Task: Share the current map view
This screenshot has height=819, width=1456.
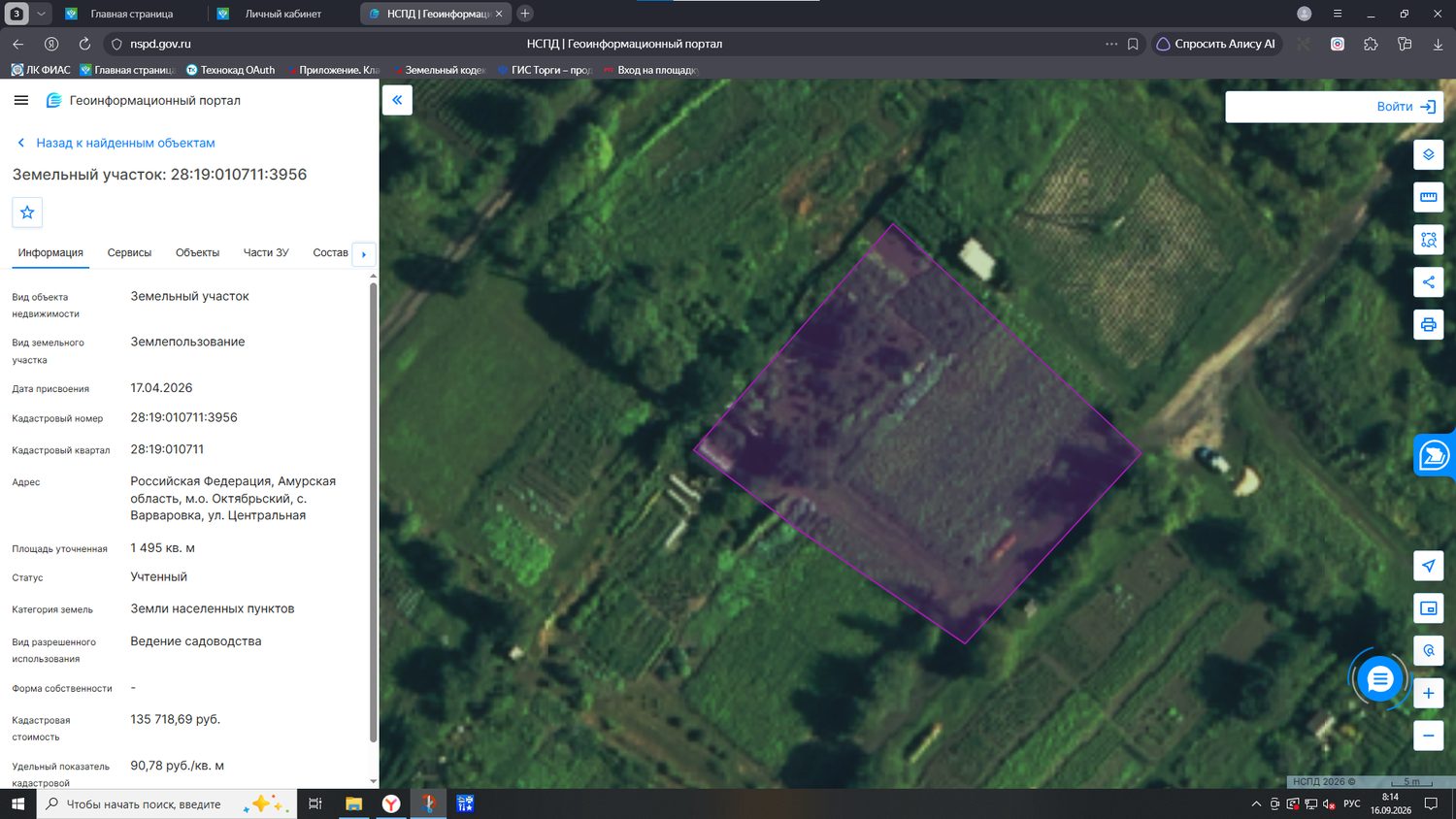Action: pos(1428,282)
